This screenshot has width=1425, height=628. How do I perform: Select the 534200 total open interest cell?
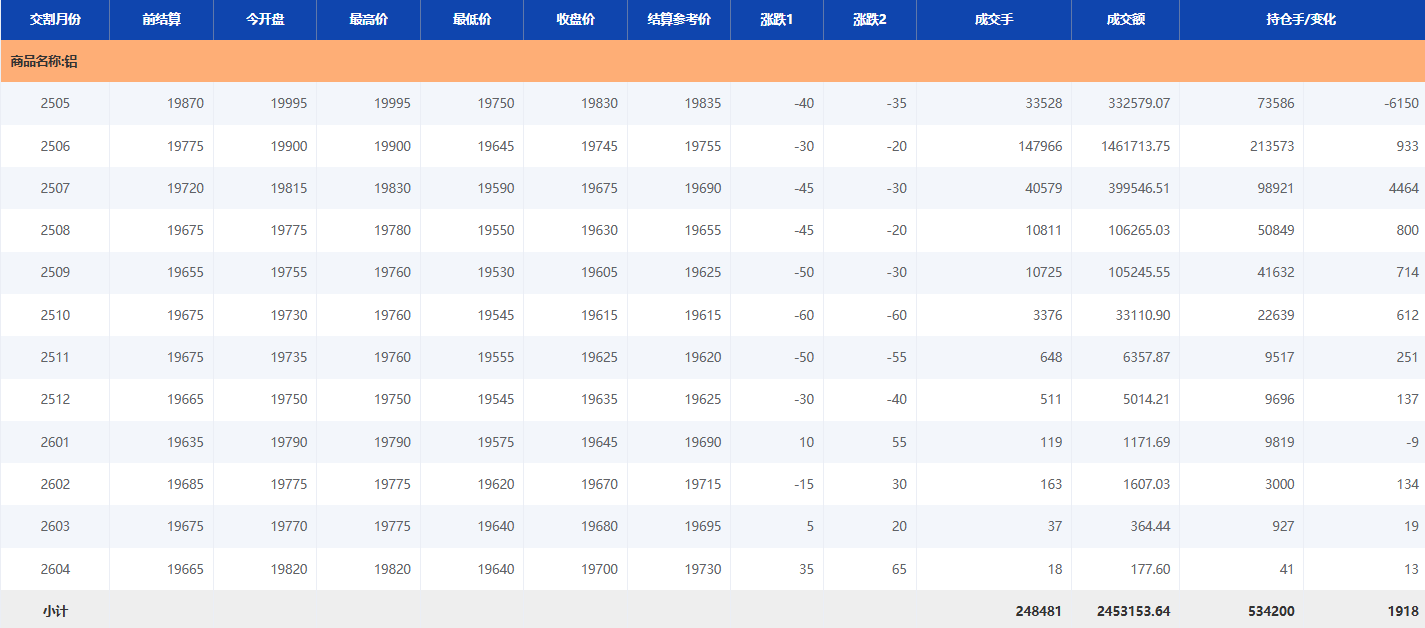click(1271, 611)
